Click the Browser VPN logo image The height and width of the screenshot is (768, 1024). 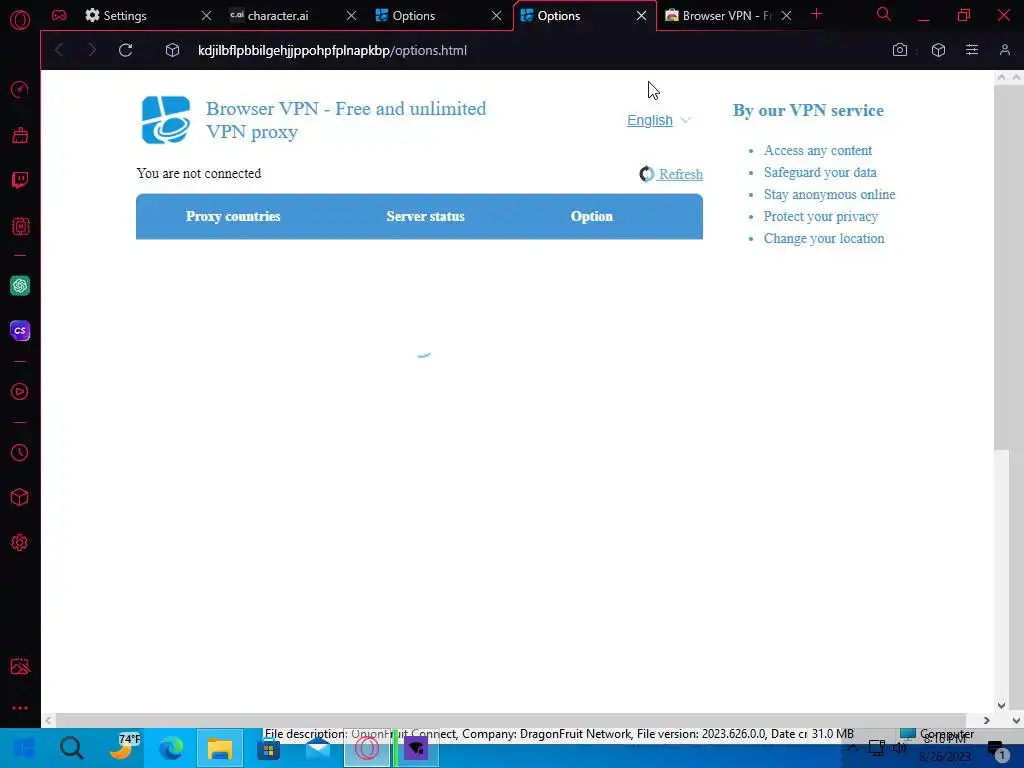point(166,120)
